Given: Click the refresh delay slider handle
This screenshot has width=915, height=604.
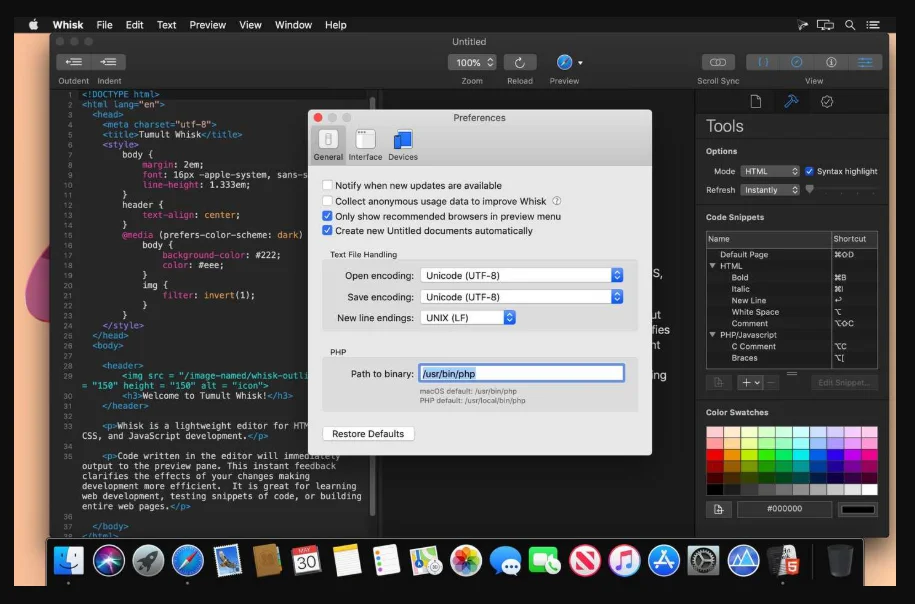Looking at the screenshot, I should (x=809, y=189).
